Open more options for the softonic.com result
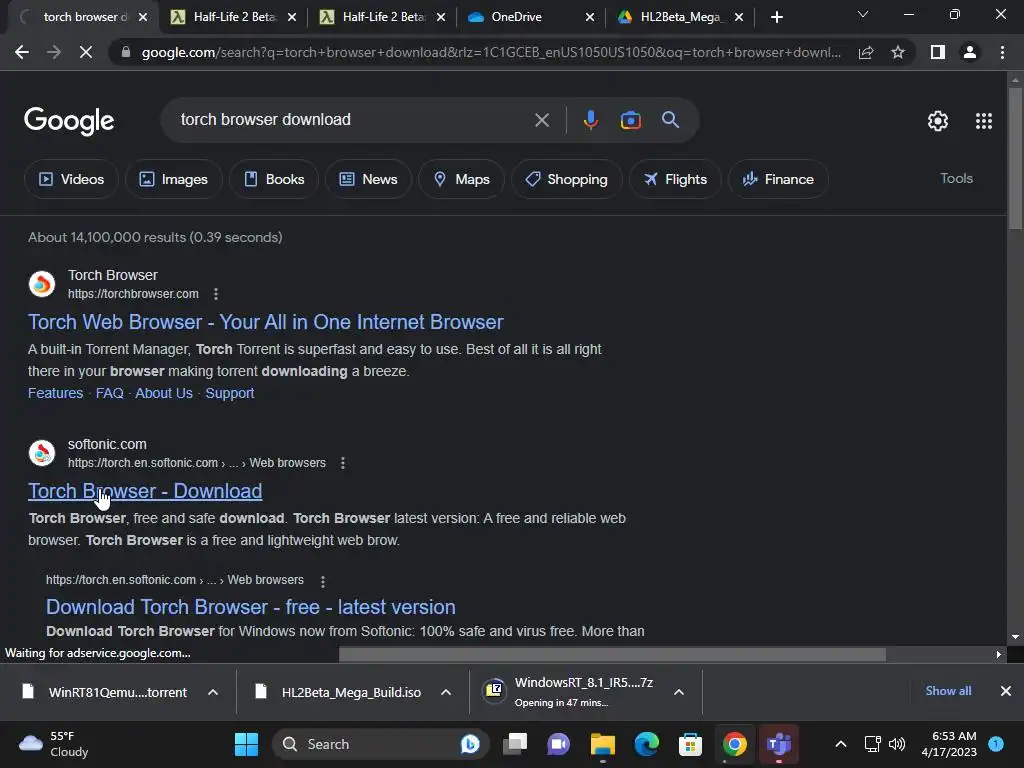 point(343,463)
